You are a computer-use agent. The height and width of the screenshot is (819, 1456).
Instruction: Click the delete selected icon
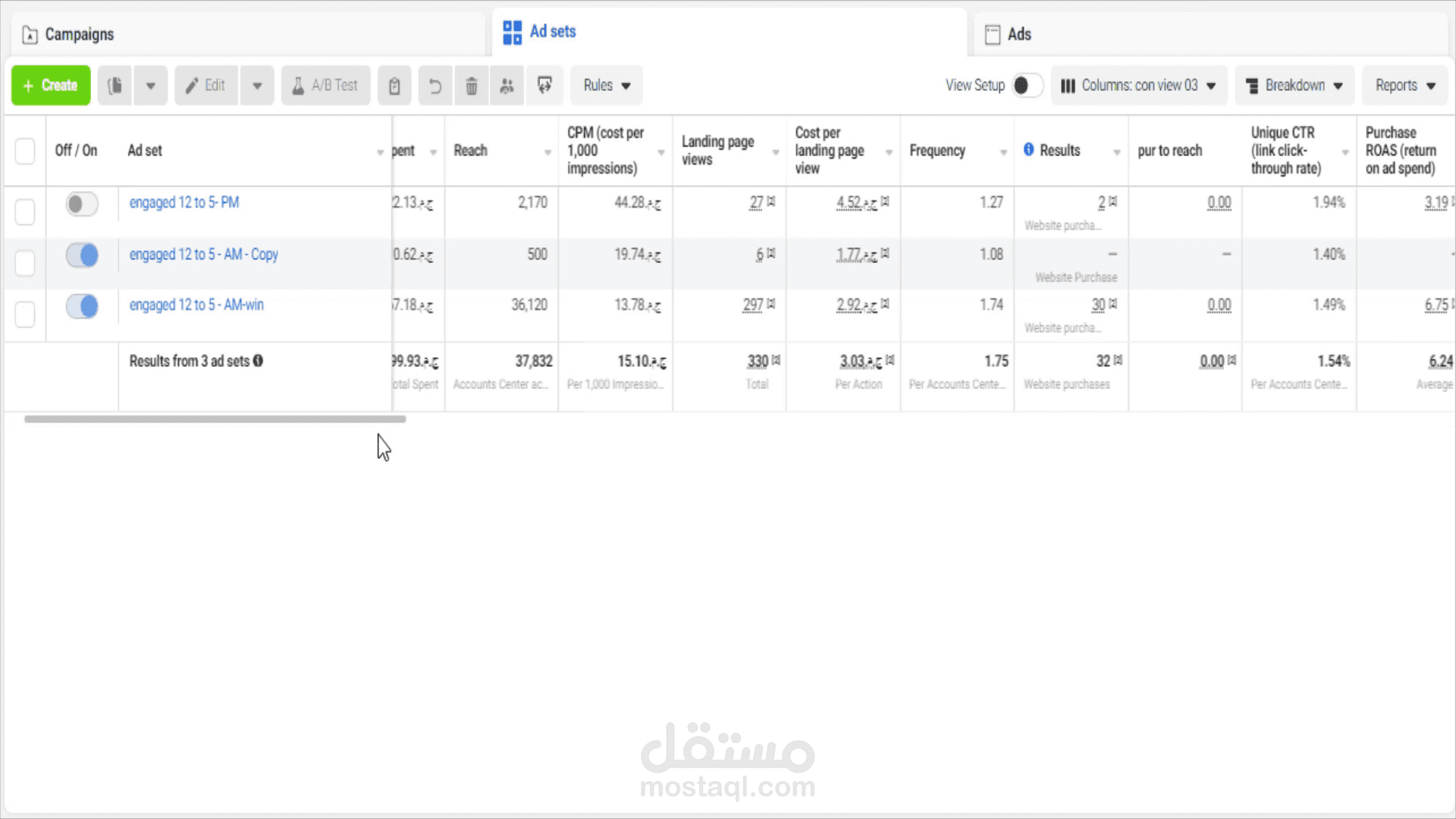pyautogui.click(x=471, y=85)
